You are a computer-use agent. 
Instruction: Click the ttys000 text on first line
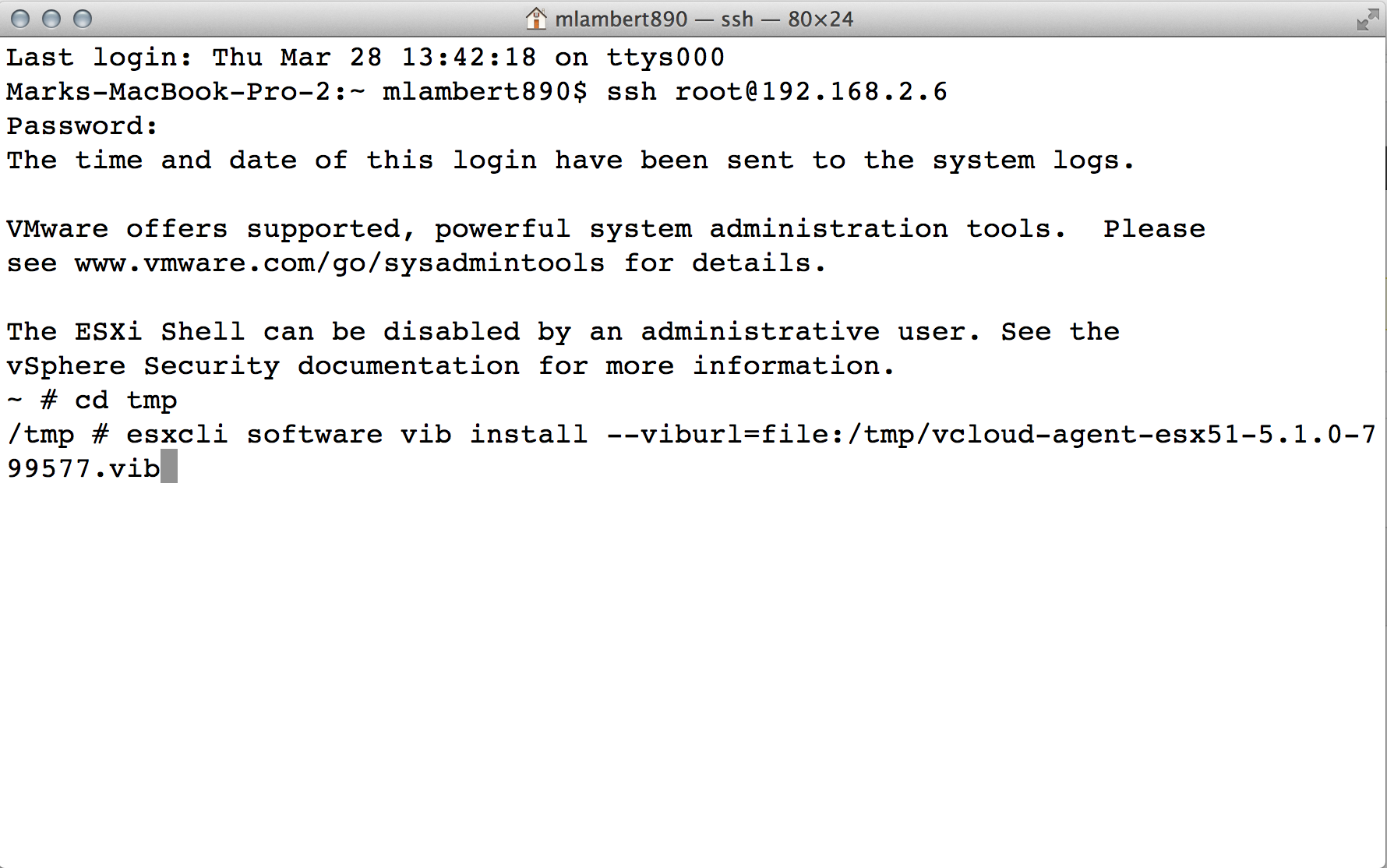(665, 58)
